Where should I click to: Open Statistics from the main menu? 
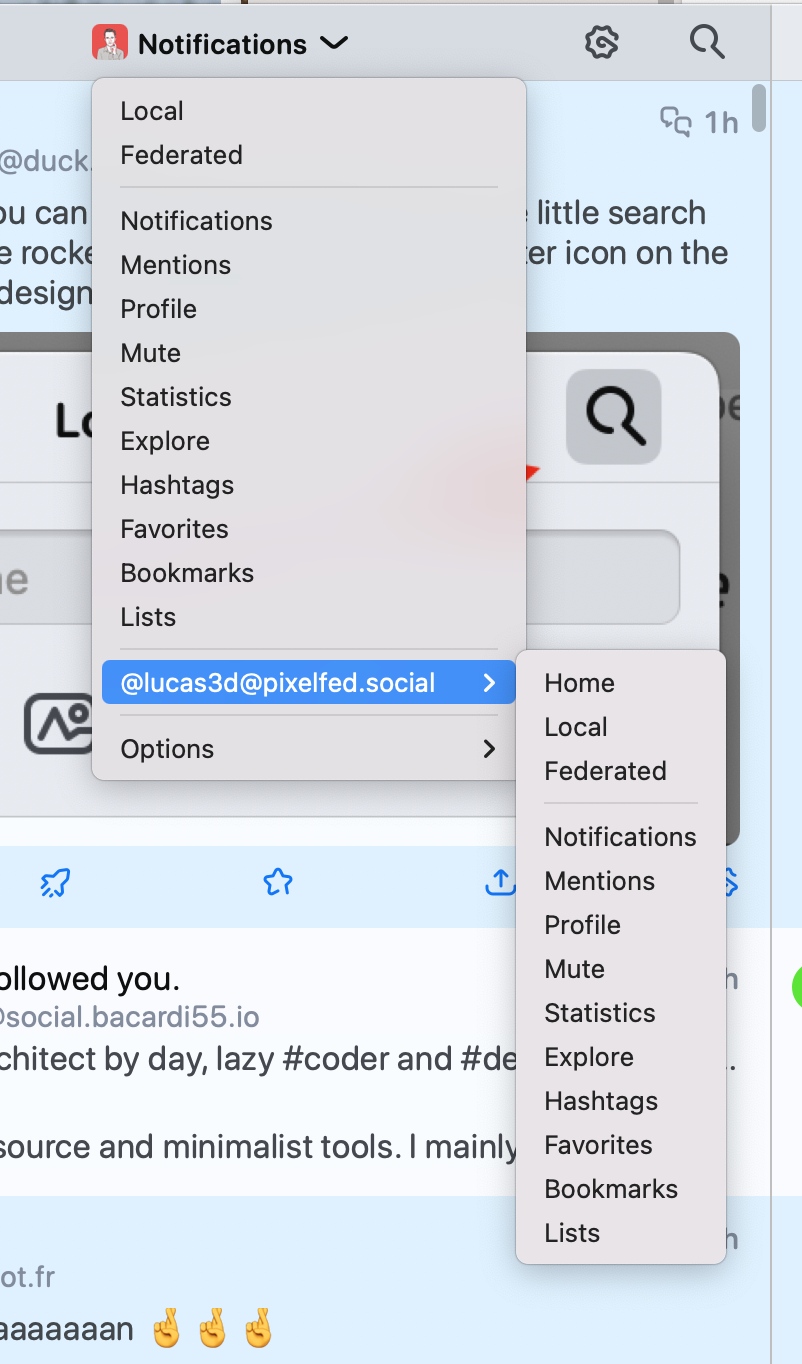(x=176, y=397)
